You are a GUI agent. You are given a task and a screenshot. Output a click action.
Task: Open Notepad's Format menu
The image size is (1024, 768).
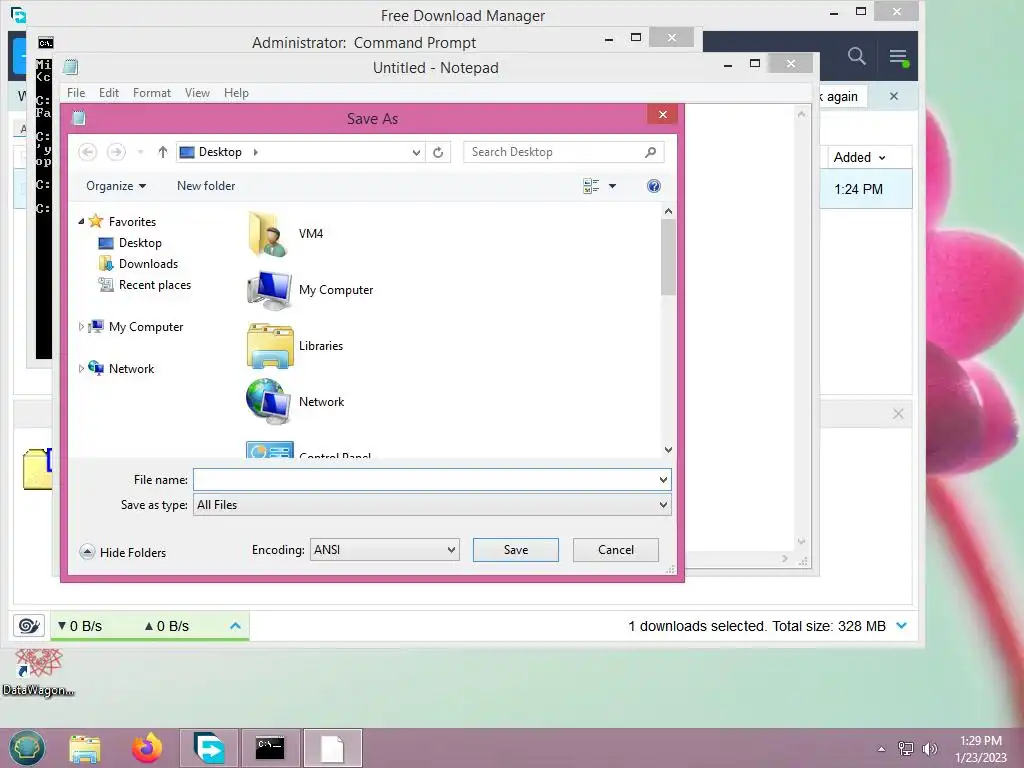[152, 93]
